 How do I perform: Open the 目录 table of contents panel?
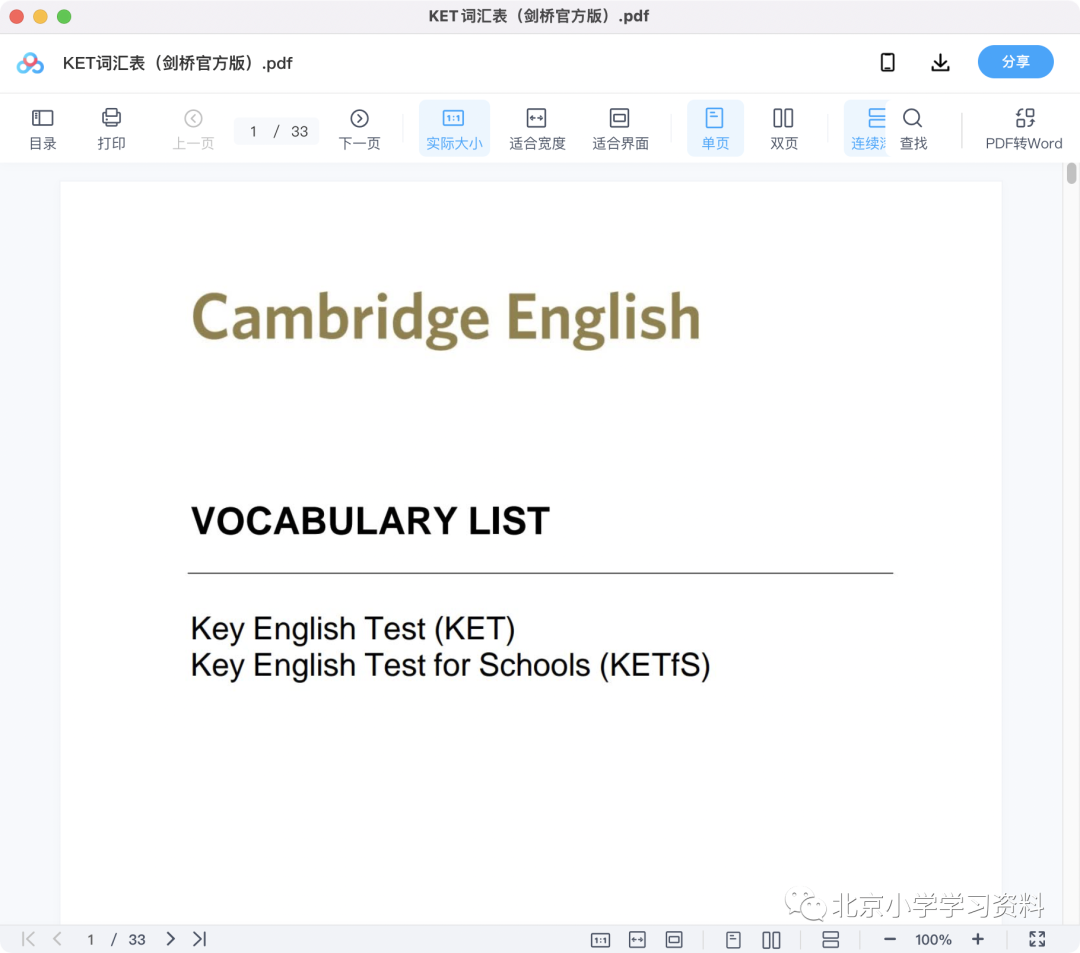(43, 129)
